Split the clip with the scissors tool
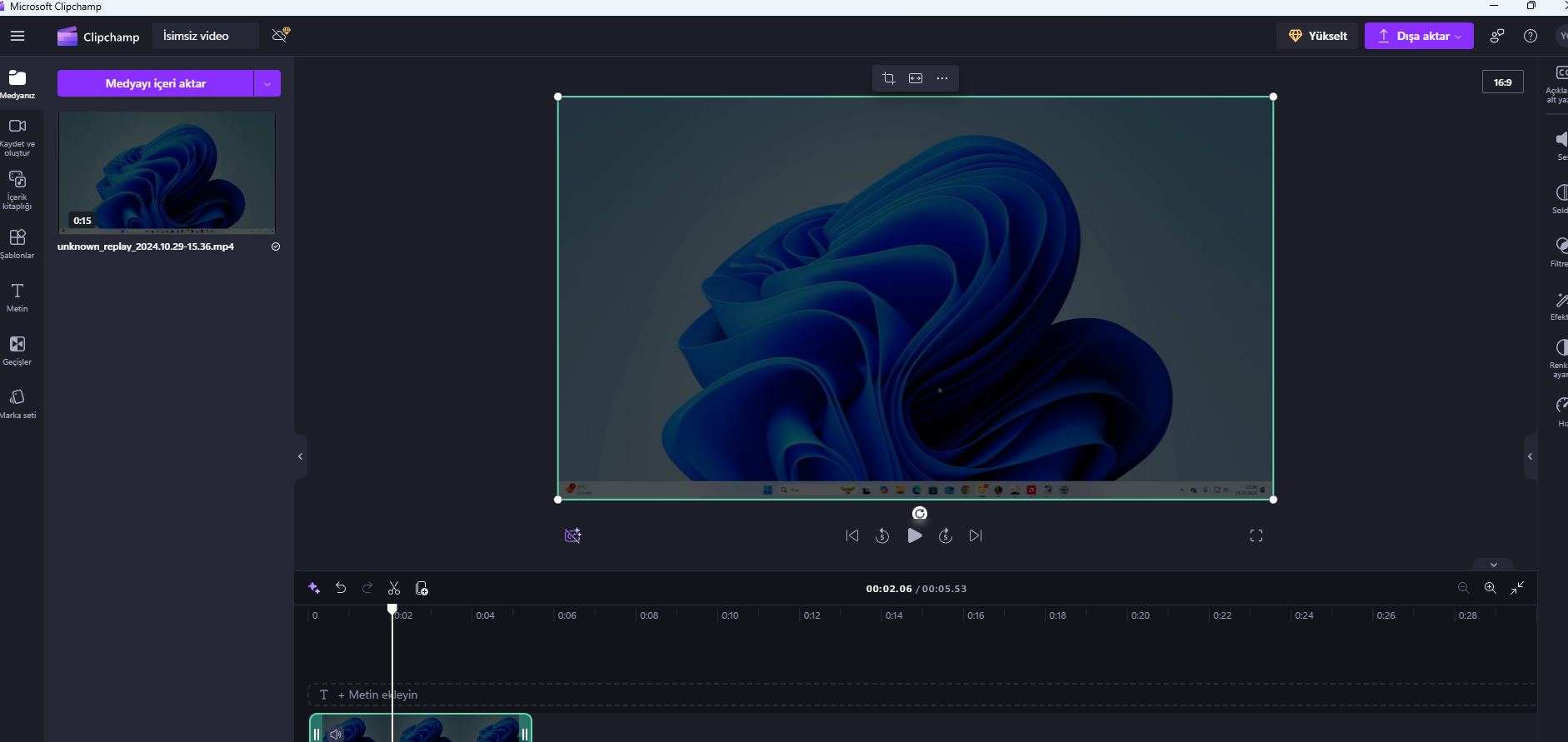This screenshot has width=1568, height=742. coord(394,588)
